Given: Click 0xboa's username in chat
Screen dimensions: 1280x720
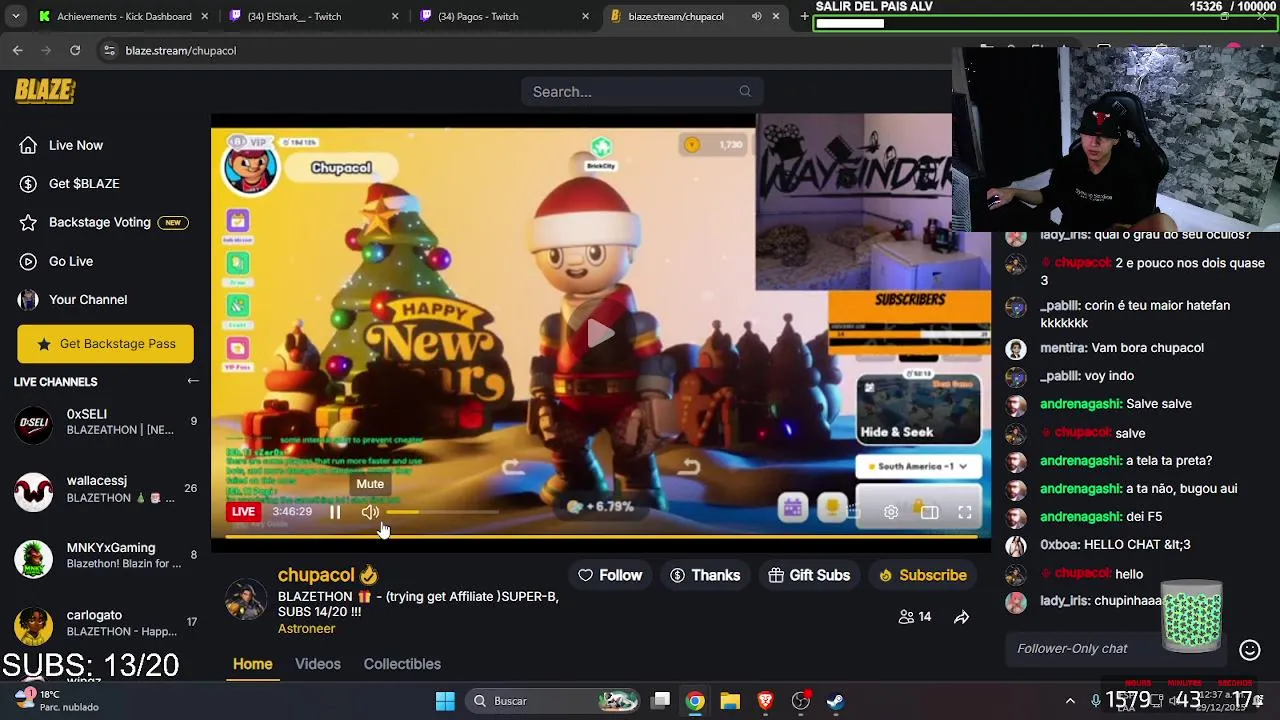Looking at the screenshot, I should [1059, 545].
